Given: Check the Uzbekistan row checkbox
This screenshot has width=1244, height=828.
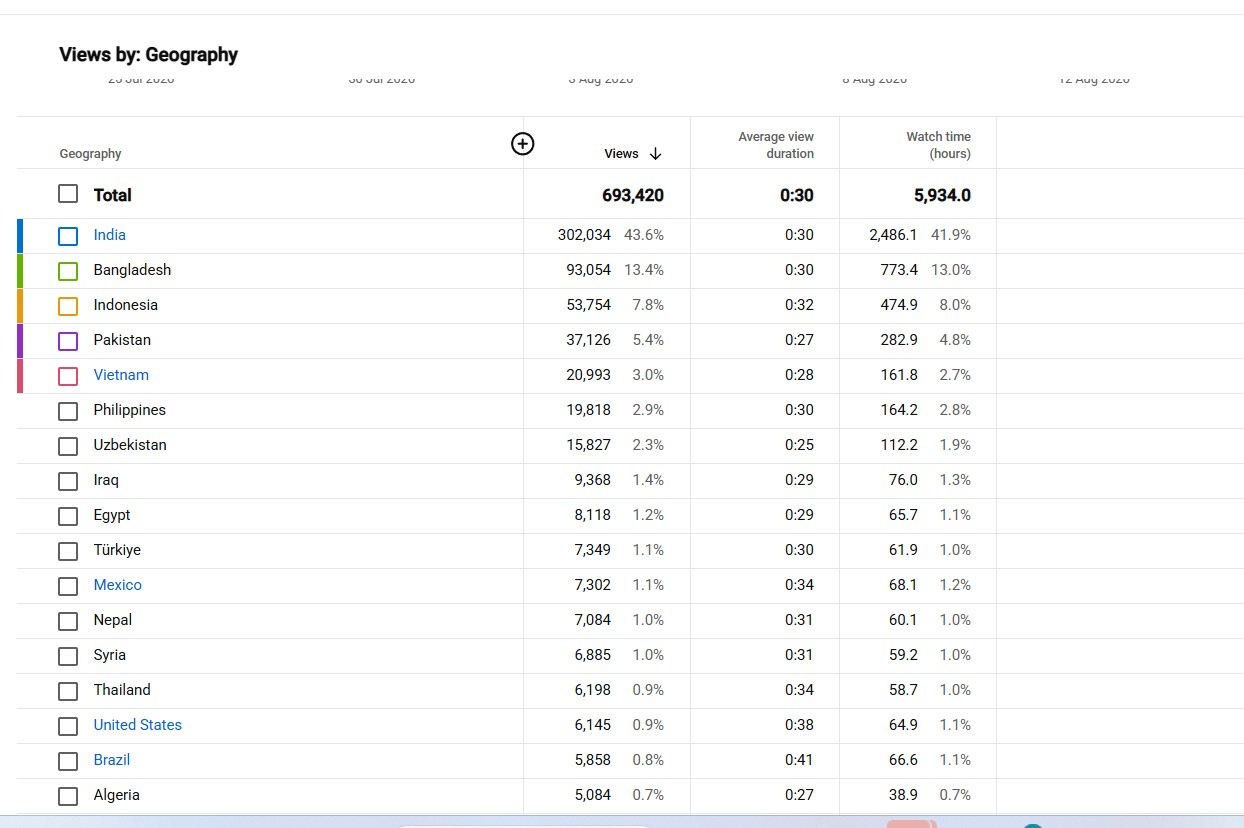Looking at the screenshot, I should point(68,446).
